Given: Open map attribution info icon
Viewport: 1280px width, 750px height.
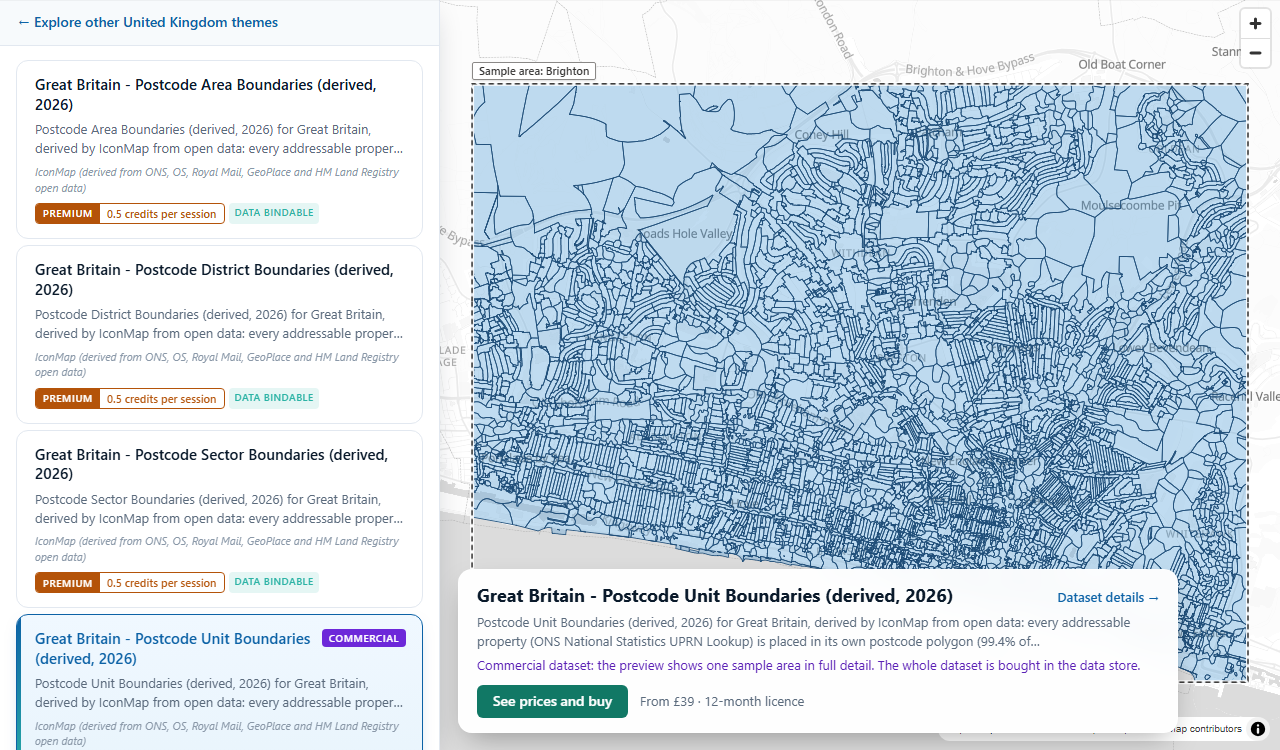Looking at the screenshot, I should coord(1258,729).
